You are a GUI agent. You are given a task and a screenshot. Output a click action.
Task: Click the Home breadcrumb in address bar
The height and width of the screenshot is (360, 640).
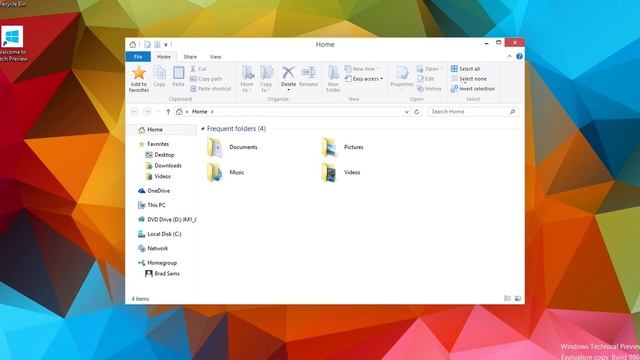tap(200, 111)
